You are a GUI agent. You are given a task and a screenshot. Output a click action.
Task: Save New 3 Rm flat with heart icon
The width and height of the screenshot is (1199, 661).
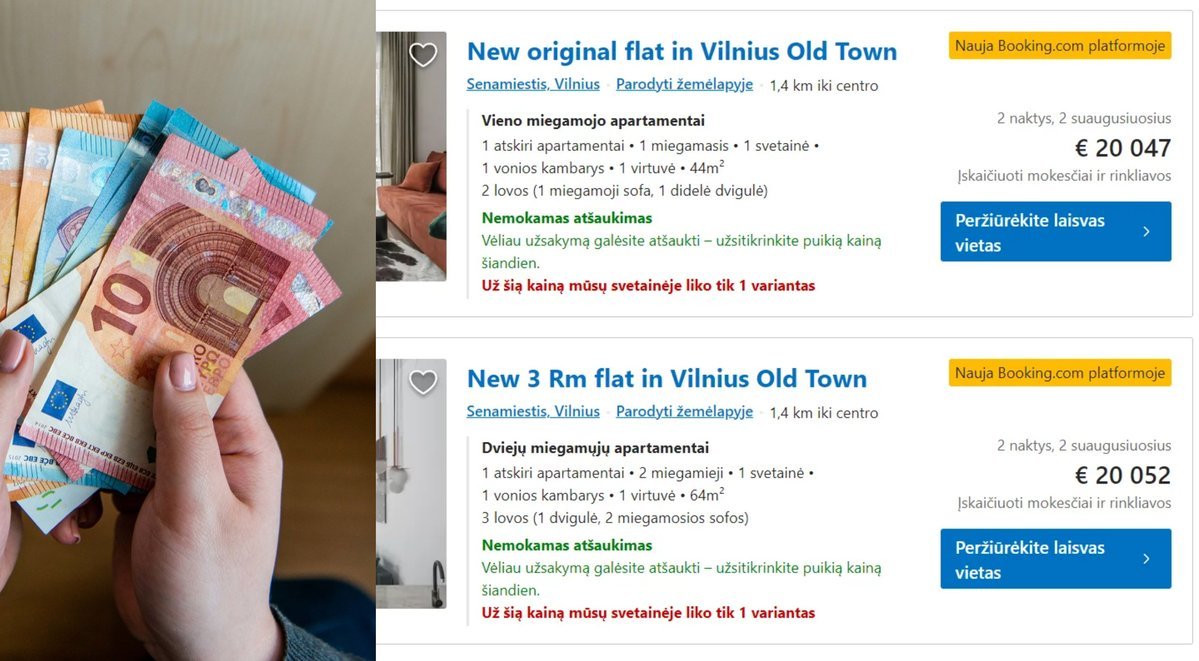coord(423,382)
